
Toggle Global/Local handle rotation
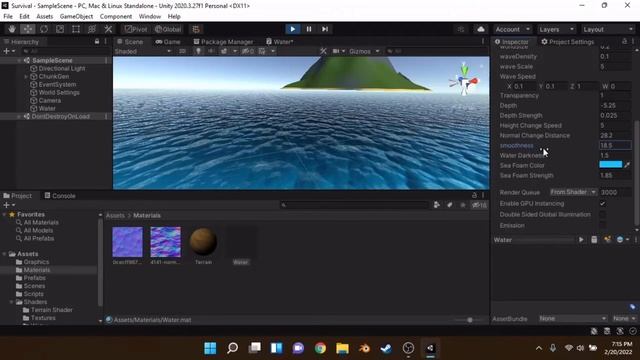coord(168,29)
